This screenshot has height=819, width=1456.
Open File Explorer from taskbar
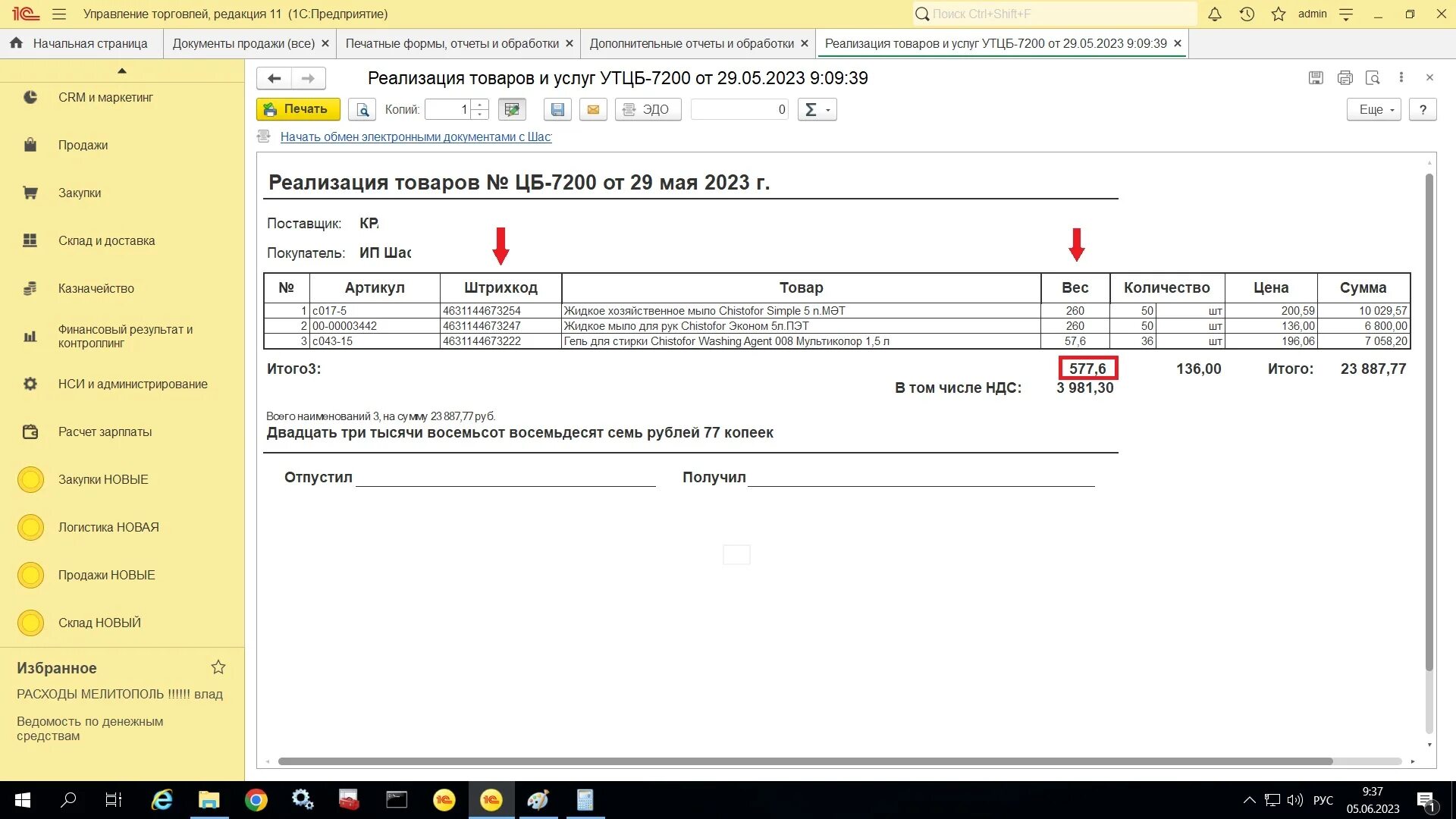tap(209, 800)
